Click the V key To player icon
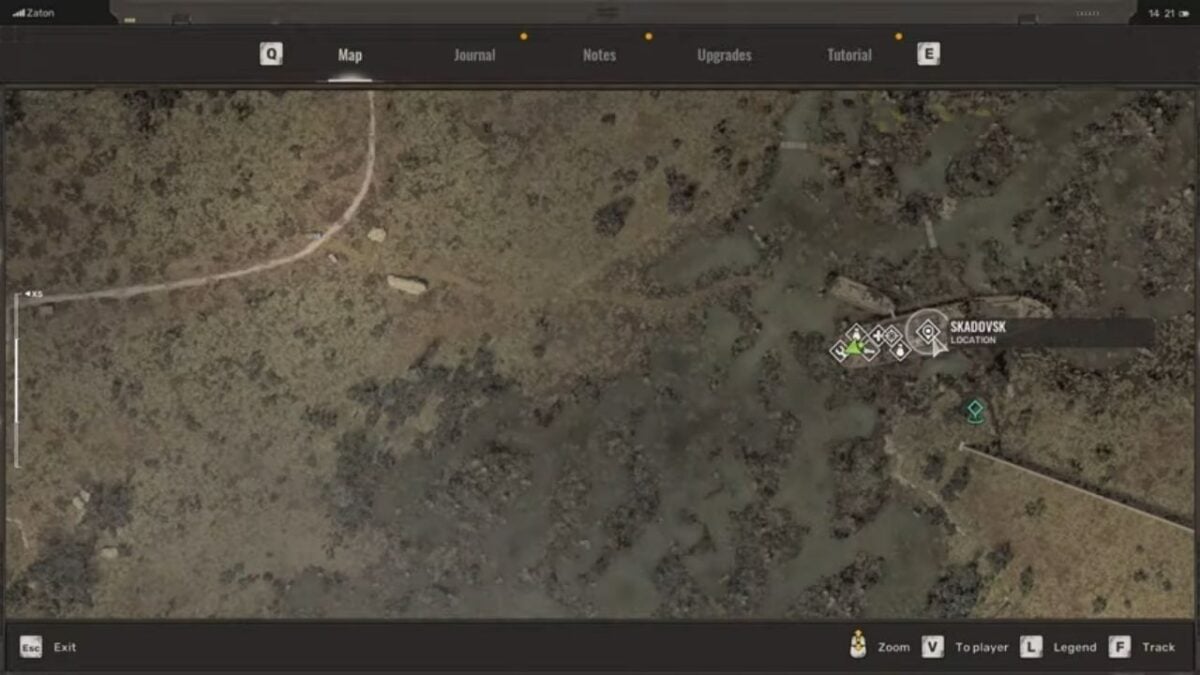The width and height of the screenshot is (1200, 675). click(x=932, y=647)
